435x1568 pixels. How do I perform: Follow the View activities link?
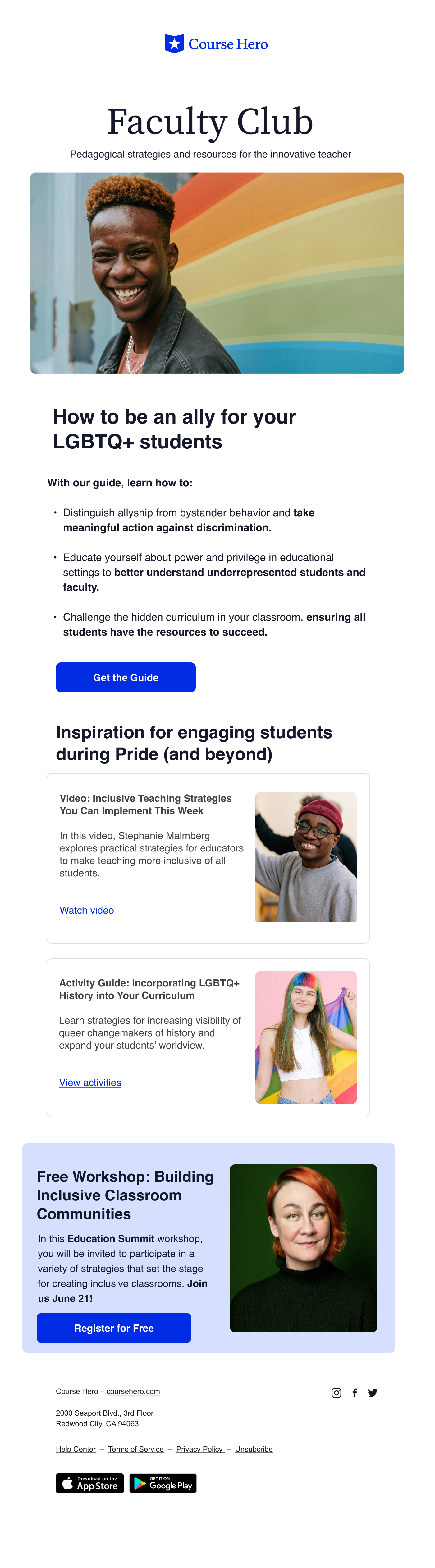(90, 1082)
